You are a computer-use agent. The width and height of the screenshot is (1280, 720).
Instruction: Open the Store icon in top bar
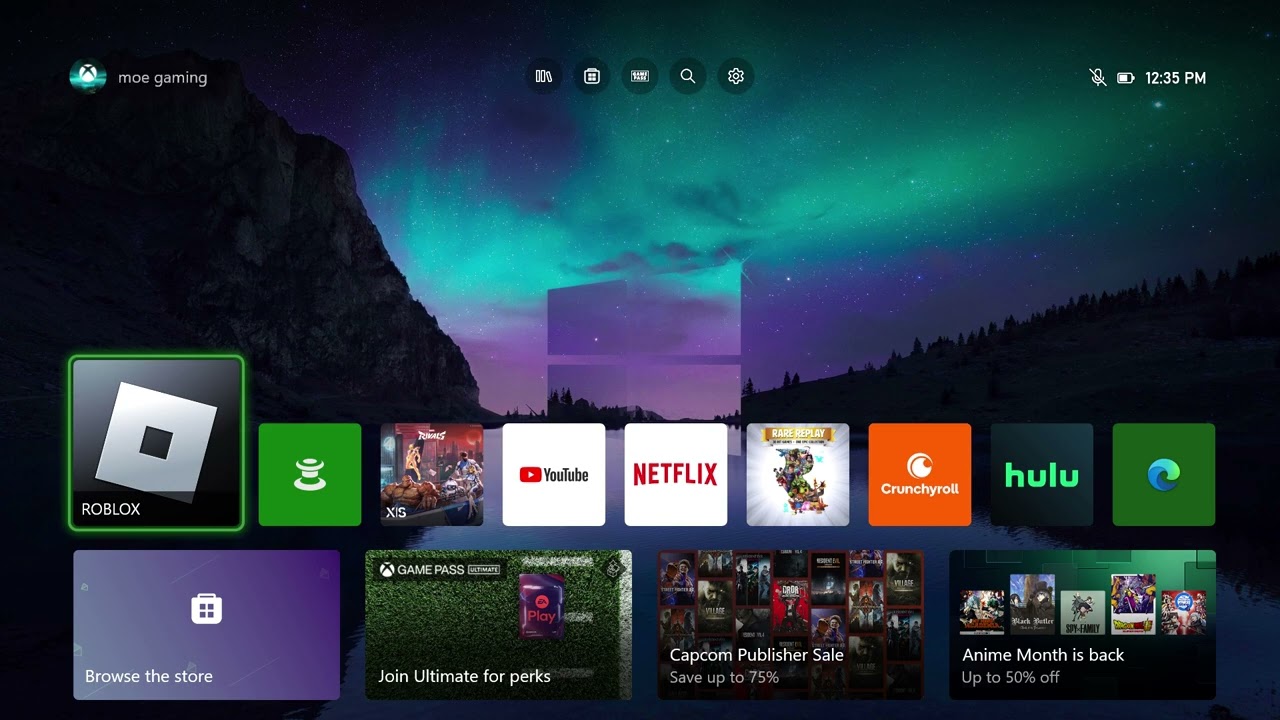tap(592, 76)
